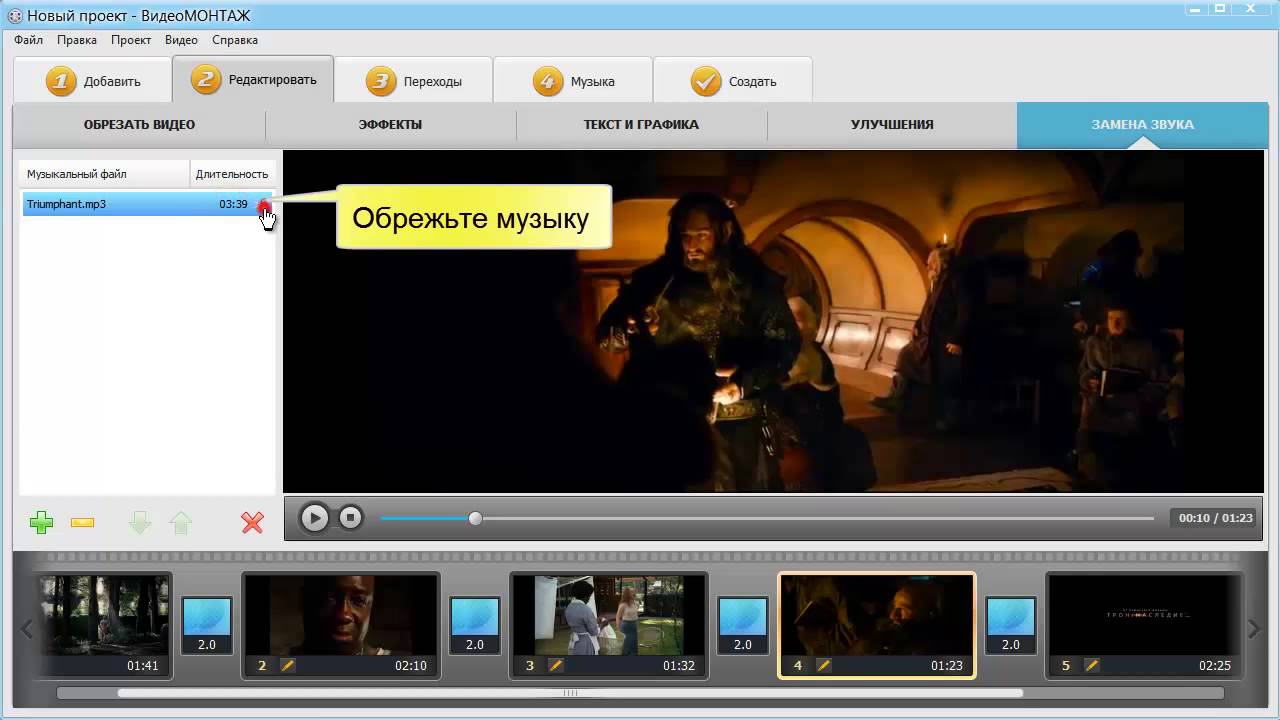Click pencil edit icon on clip 5
This screenshot has height=720, width=1280.
click(1092, 665)
